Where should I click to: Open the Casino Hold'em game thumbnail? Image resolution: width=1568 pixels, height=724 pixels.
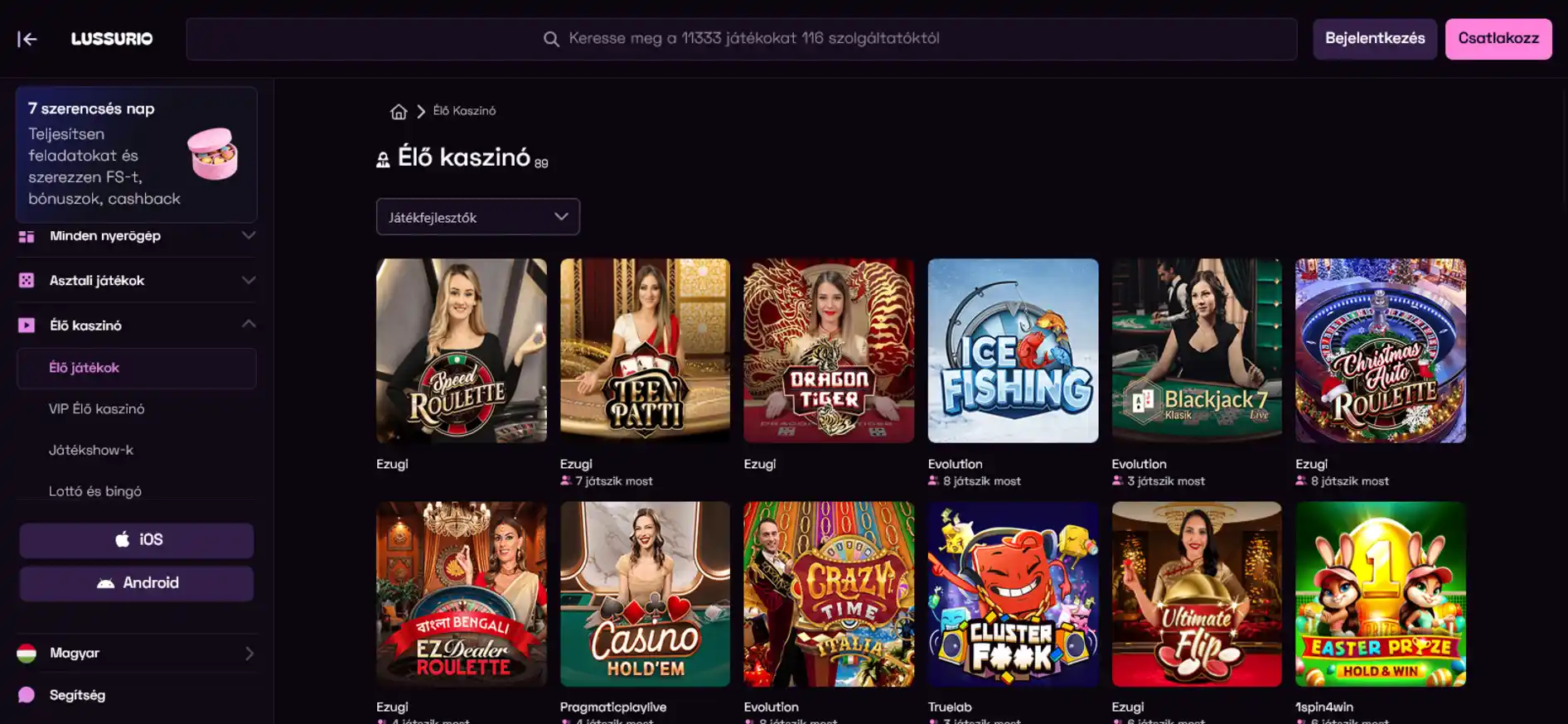[x=645, y=594]
